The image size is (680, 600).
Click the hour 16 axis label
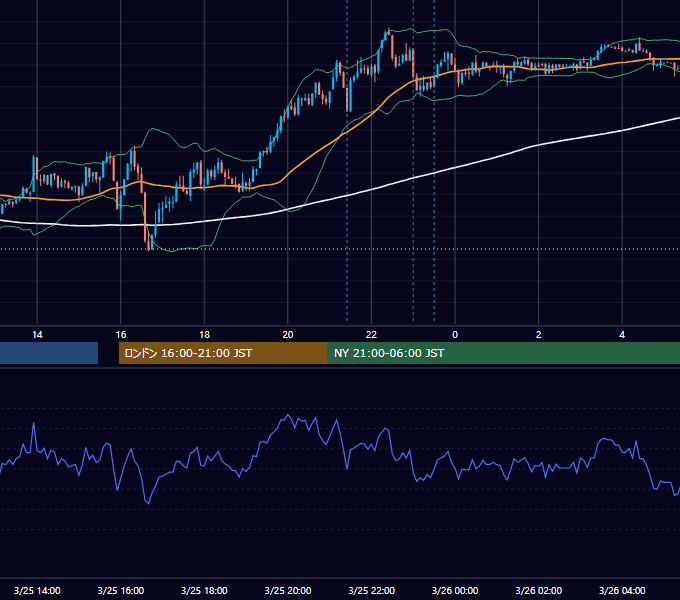coord(121,335)
